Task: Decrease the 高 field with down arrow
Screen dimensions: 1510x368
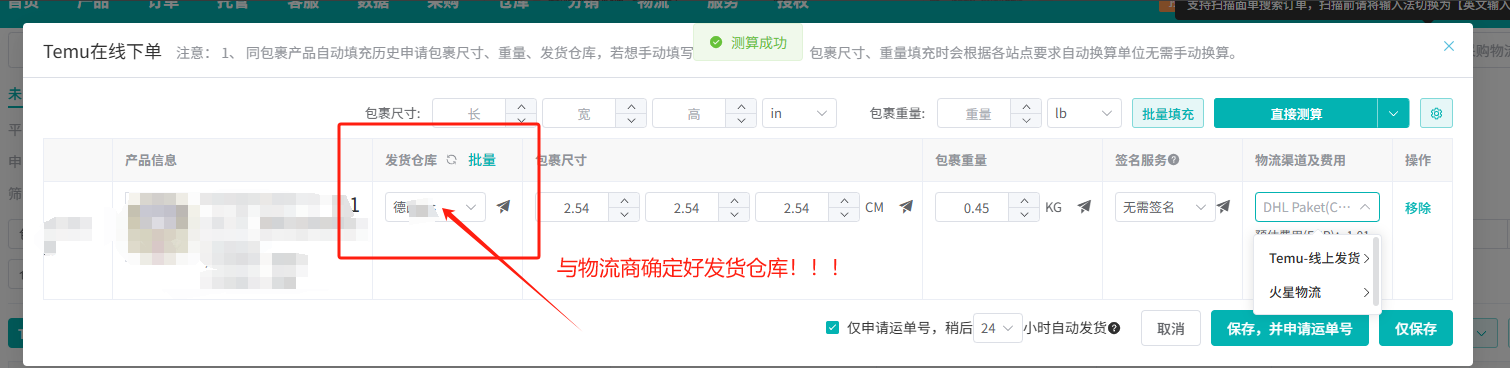Action: (741, 121)
